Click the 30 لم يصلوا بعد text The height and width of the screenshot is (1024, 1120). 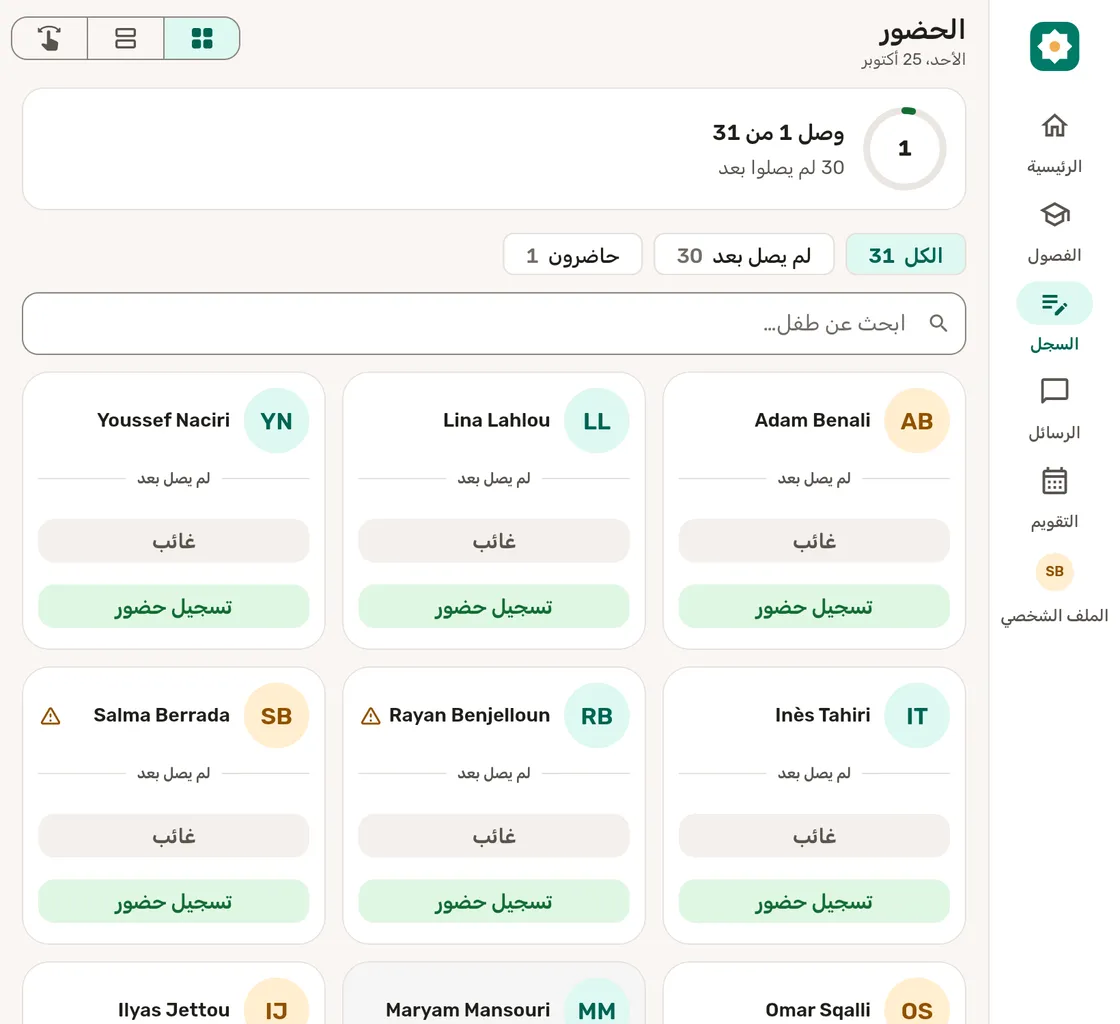(x=781, y=168)
